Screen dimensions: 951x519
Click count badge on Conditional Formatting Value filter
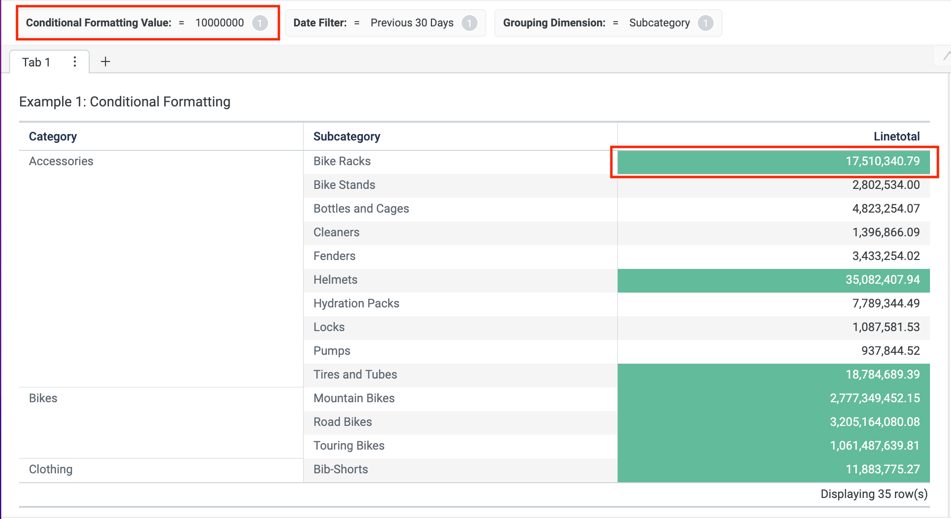pos(260,23)
